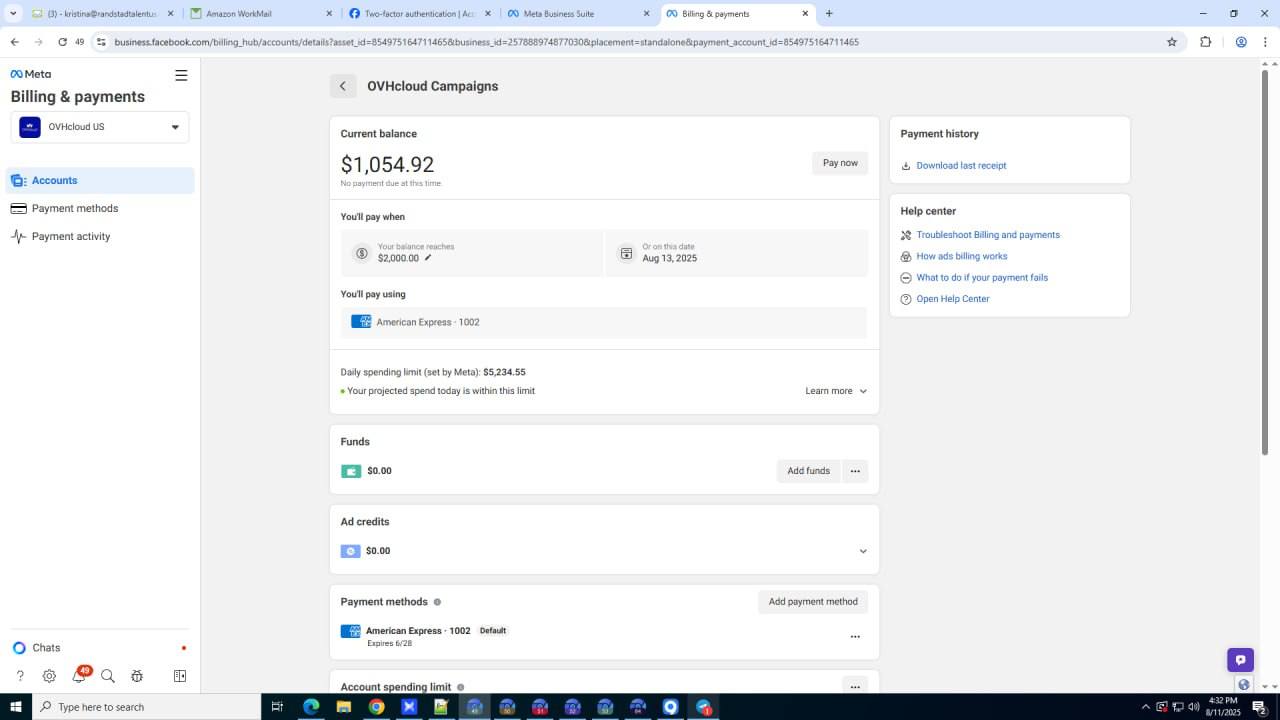
Task: Click the Windows taskbar search box
Action: (x=146, y=707)
